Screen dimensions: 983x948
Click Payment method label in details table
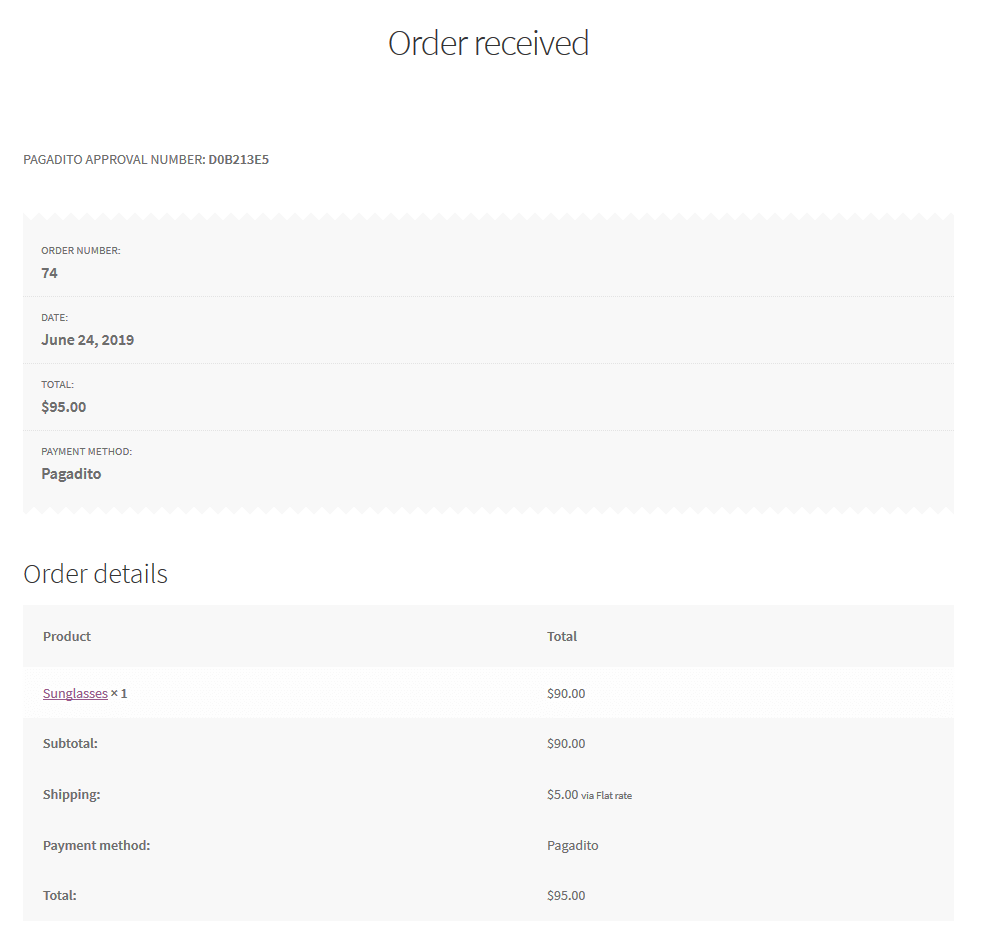(x=96, y=845)
